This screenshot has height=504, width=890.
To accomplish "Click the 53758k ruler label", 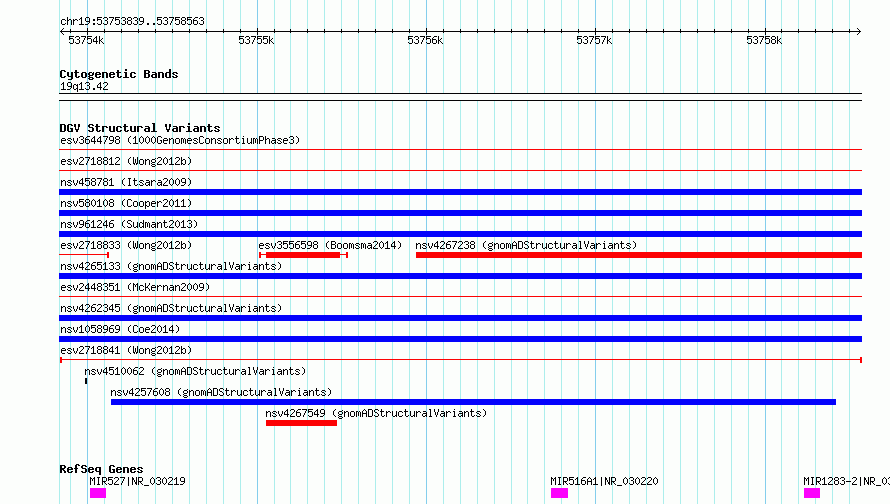I will [x=764, y=40].
